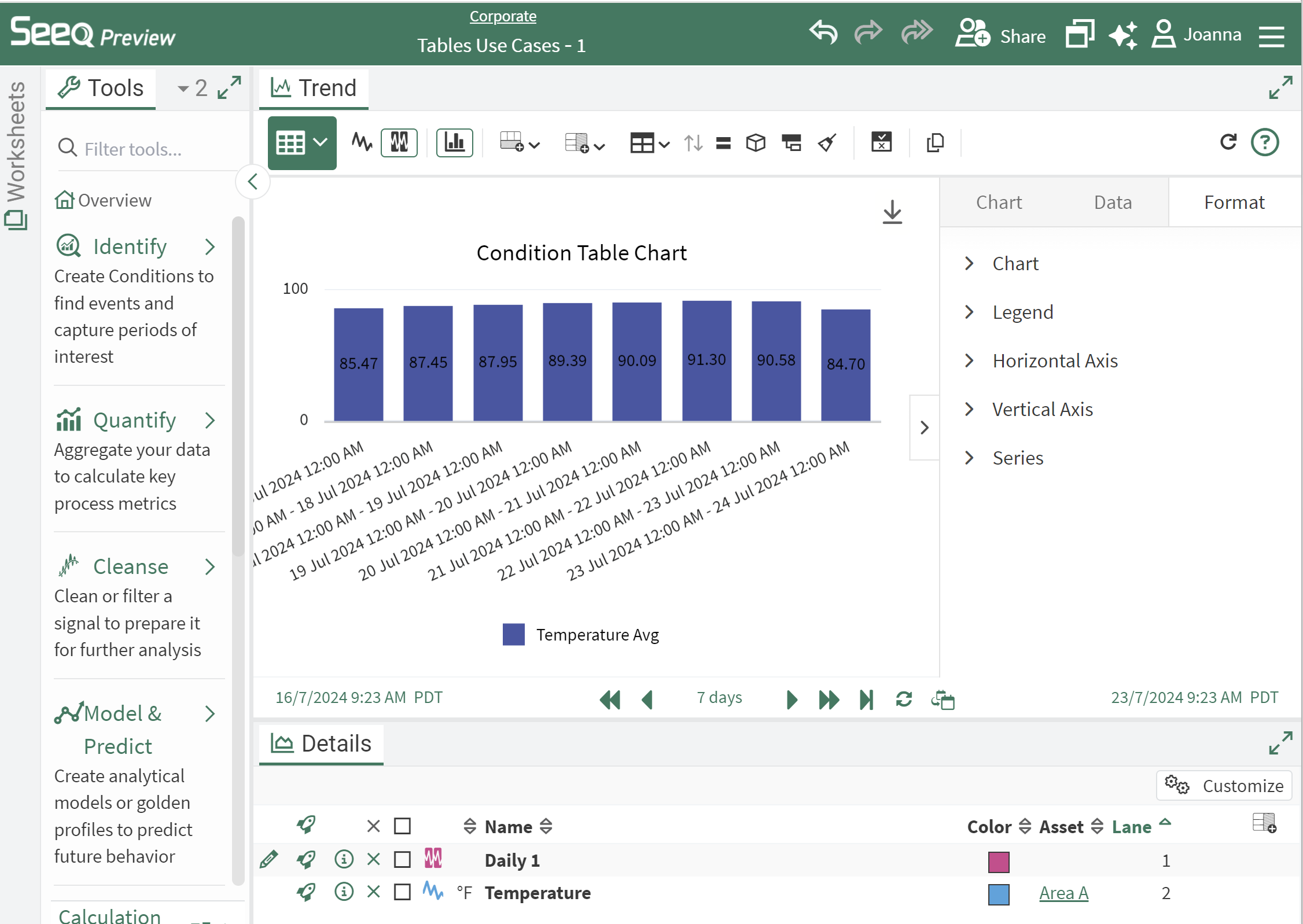The width and height of the screenshot is (1303, 924).
Task: Open the AI sparkle assistant icon
Action: tap(1123, 34)
